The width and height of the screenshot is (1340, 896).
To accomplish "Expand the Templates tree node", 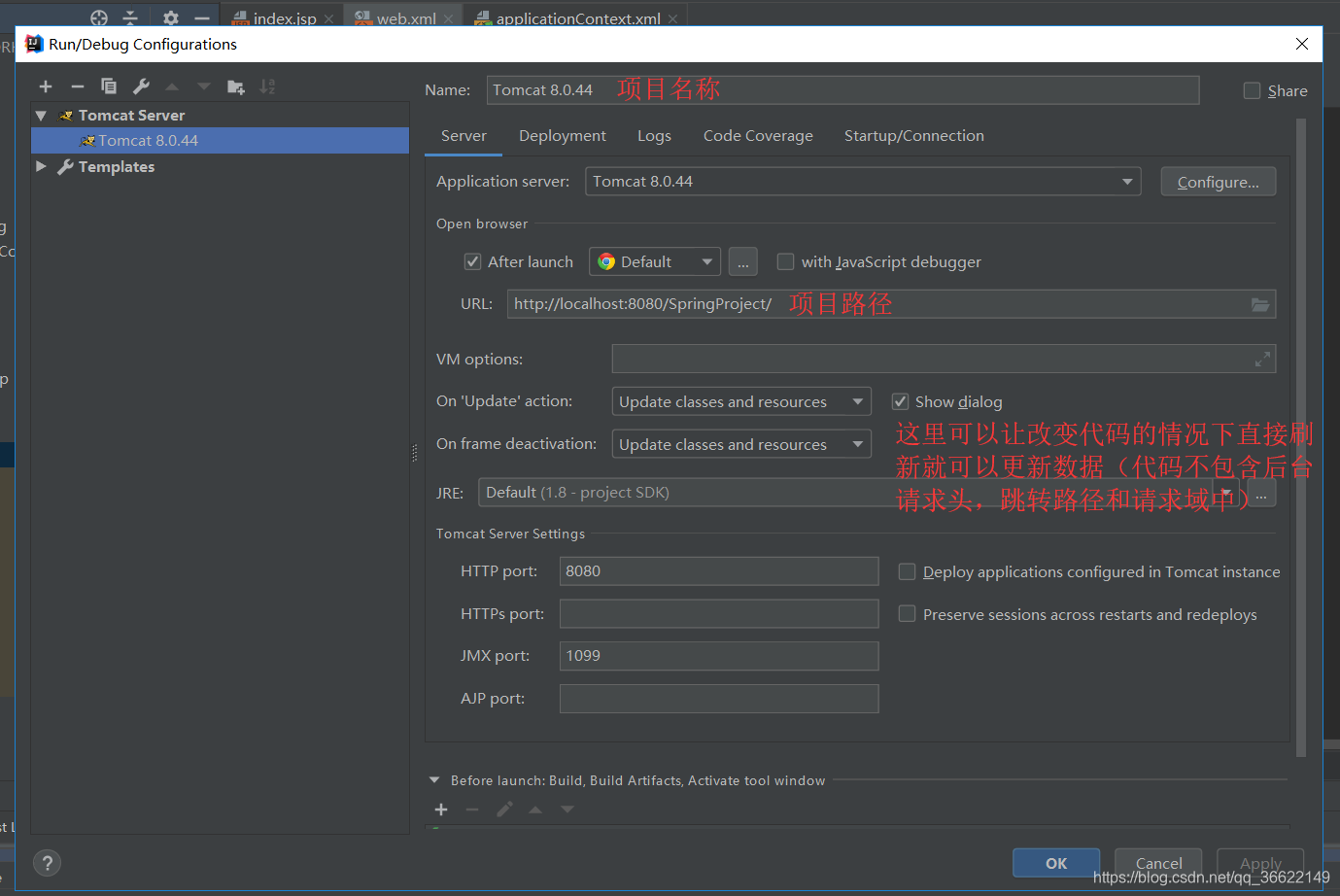I will pyautogui.click(x=41, y=166).
